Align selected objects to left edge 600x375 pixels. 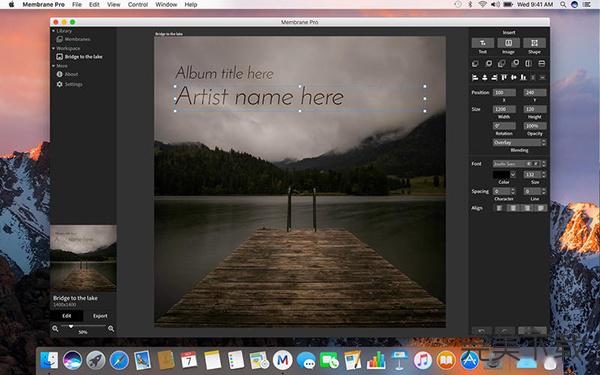(x=475, y=78)
